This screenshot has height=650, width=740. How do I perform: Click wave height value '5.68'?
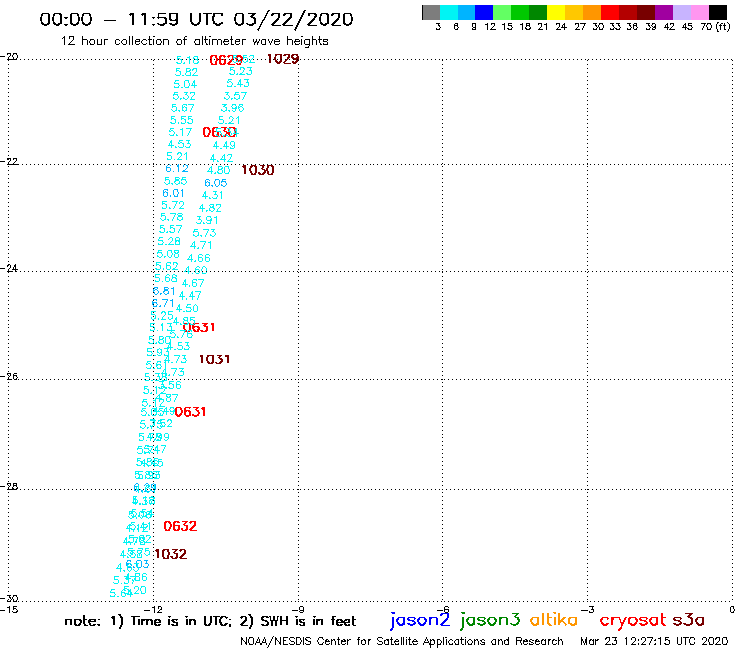pyautogui.click(x=166, y=279)
